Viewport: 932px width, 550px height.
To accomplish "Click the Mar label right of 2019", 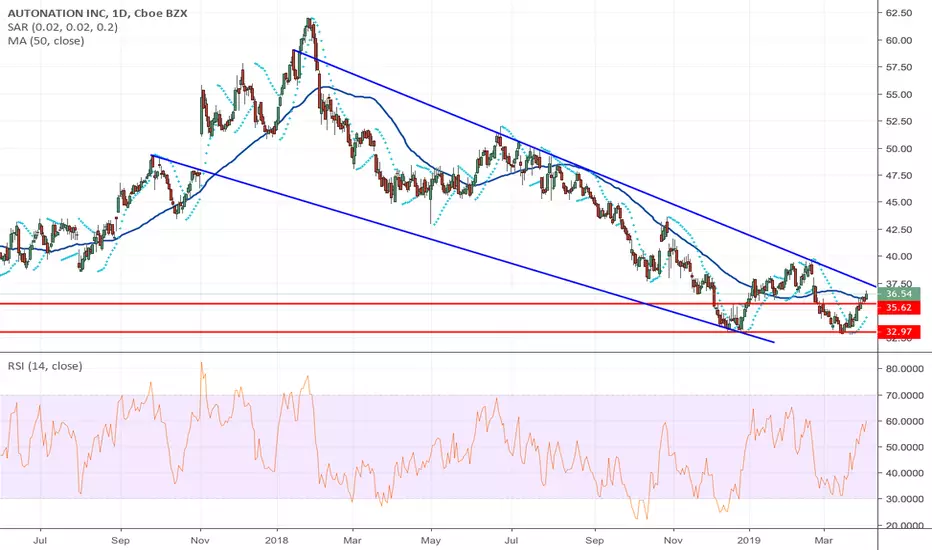I will [x=824, y=540].
